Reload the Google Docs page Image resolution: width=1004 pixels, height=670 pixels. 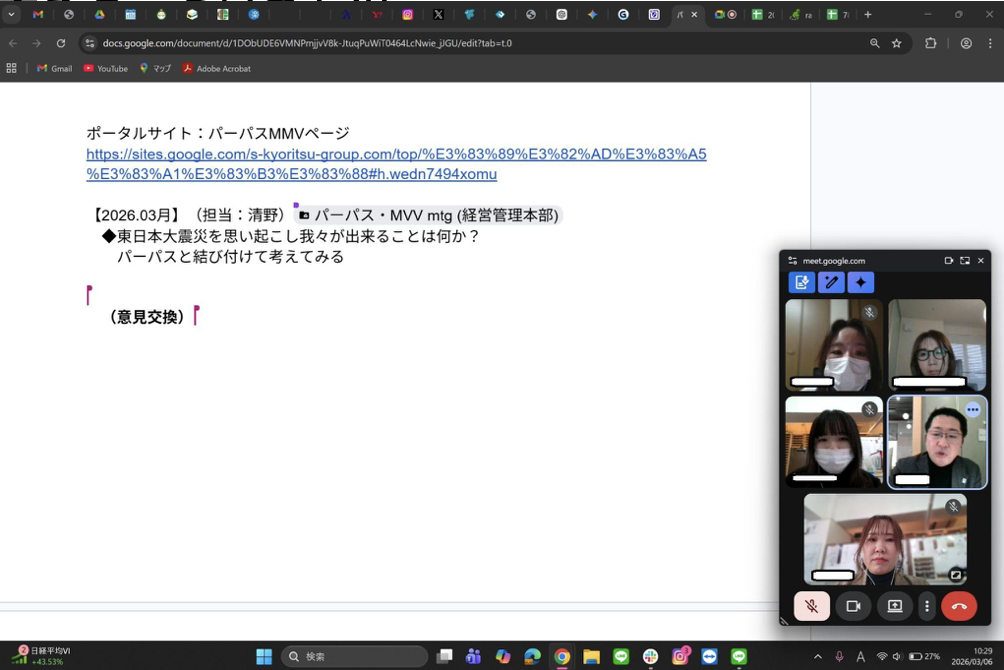(x=61, y=44)
